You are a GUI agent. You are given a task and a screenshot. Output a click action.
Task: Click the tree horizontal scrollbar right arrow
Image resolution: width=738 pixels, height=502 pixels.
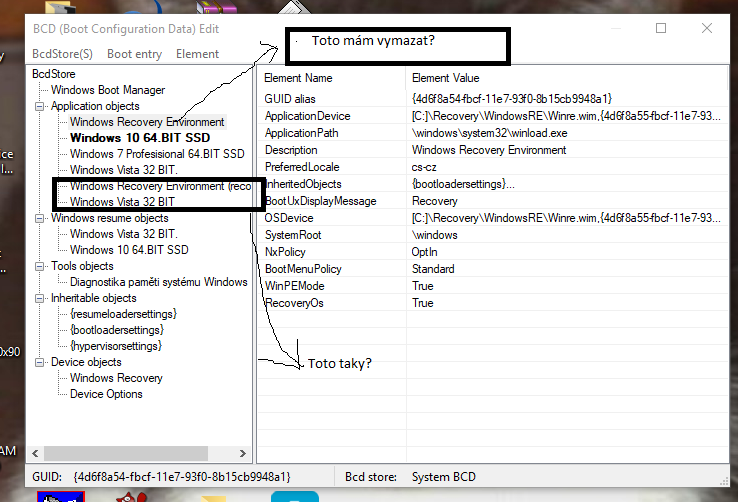coord(242,454)
